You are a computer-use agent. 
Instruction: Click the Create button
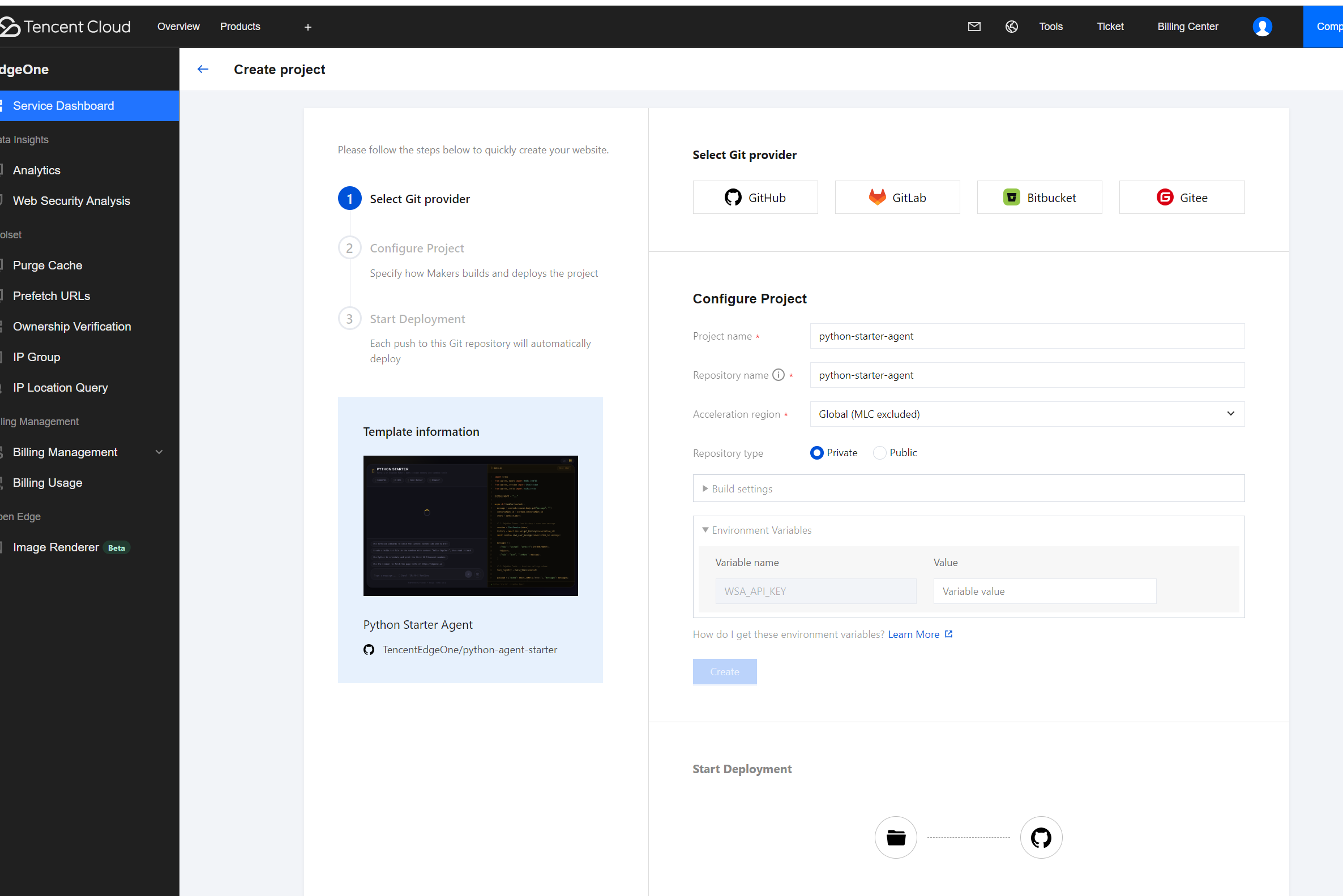(725, 671)
